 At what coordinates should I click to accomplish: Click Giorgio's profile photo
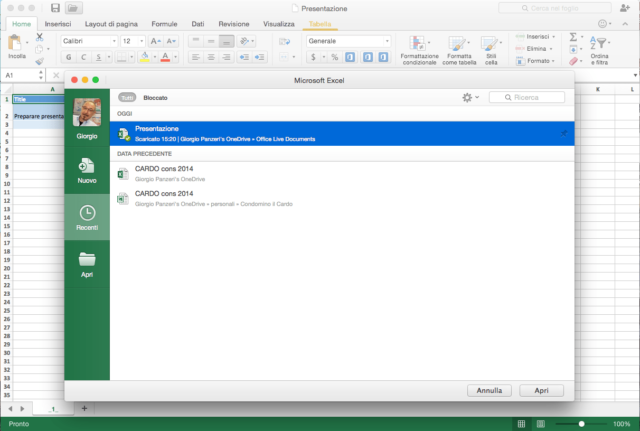click(87, 112)
